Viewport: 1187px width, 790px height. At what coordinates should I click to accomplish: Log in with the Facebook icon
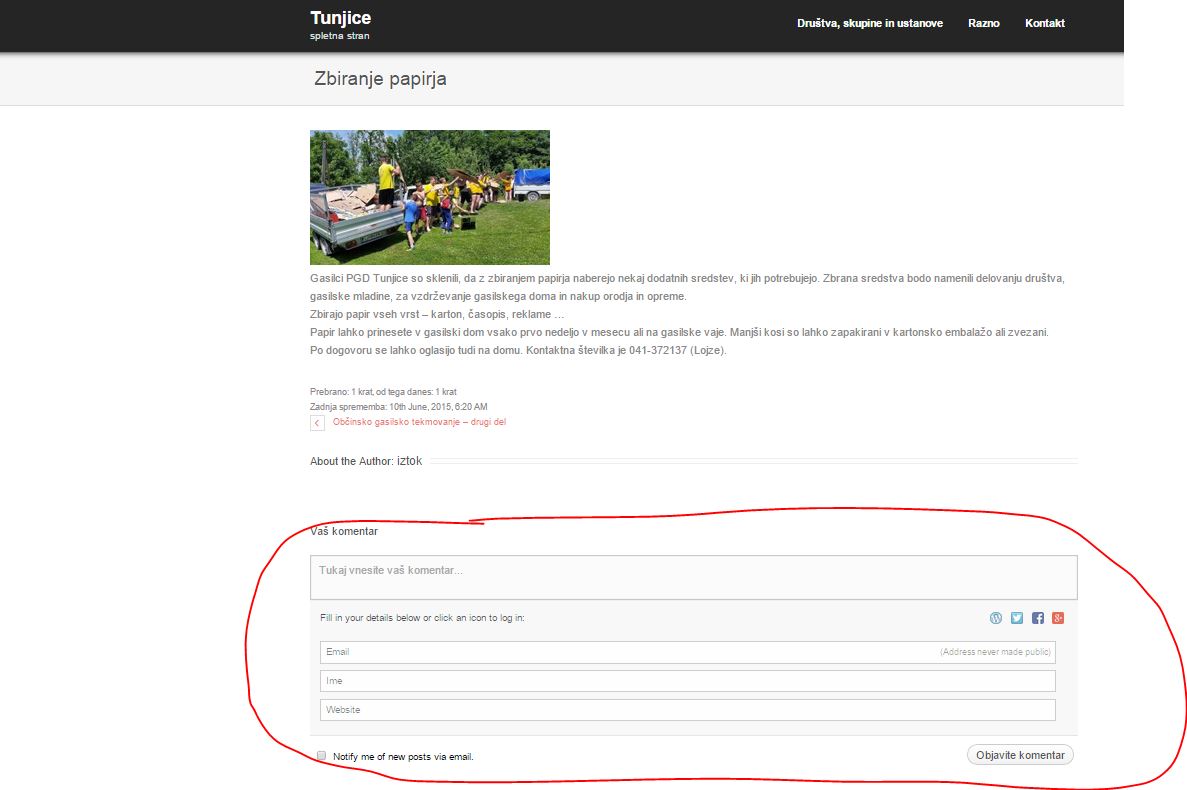coord(1038,618)
